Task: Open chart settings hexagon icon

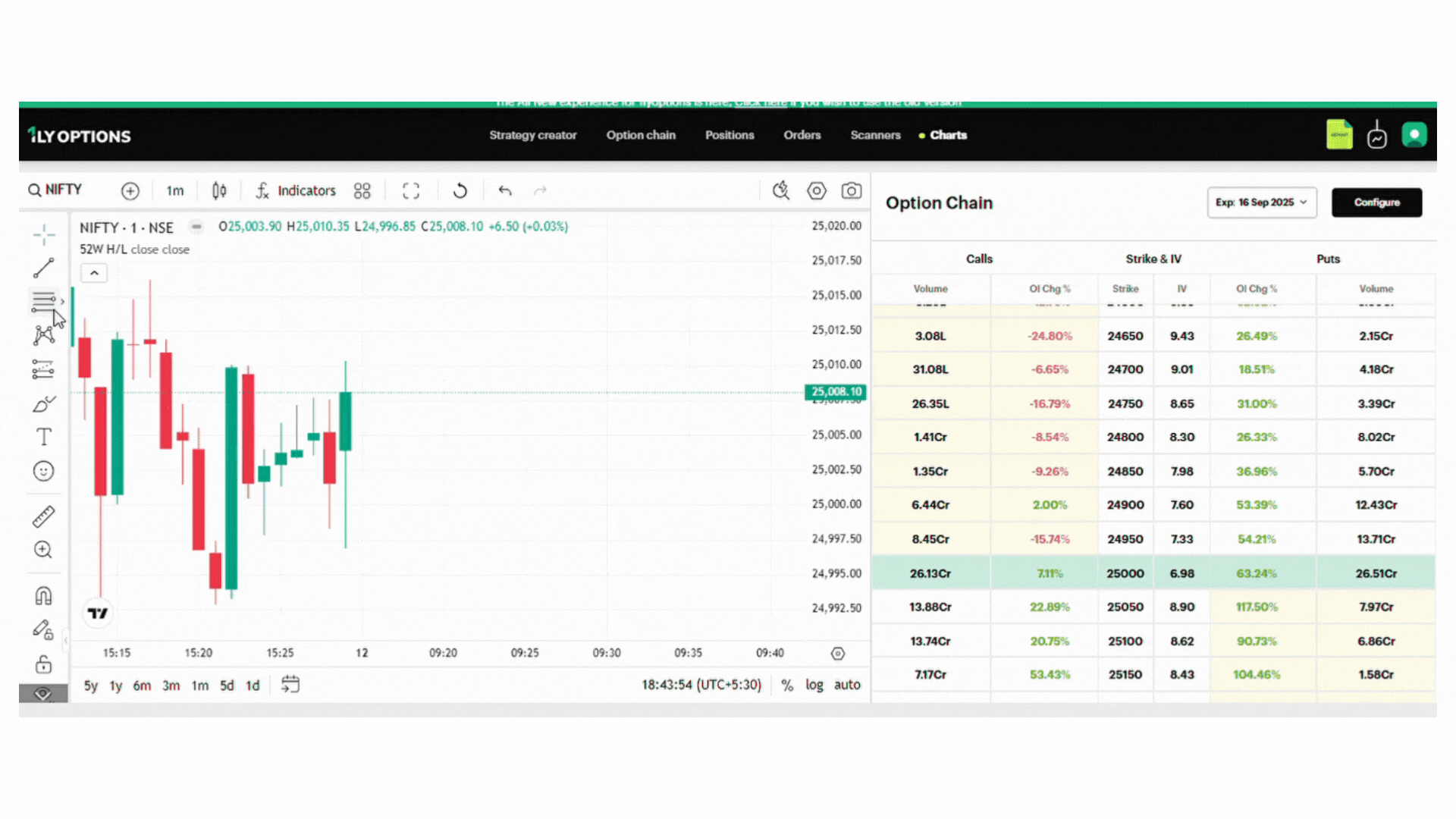Action: click(816, 190)
